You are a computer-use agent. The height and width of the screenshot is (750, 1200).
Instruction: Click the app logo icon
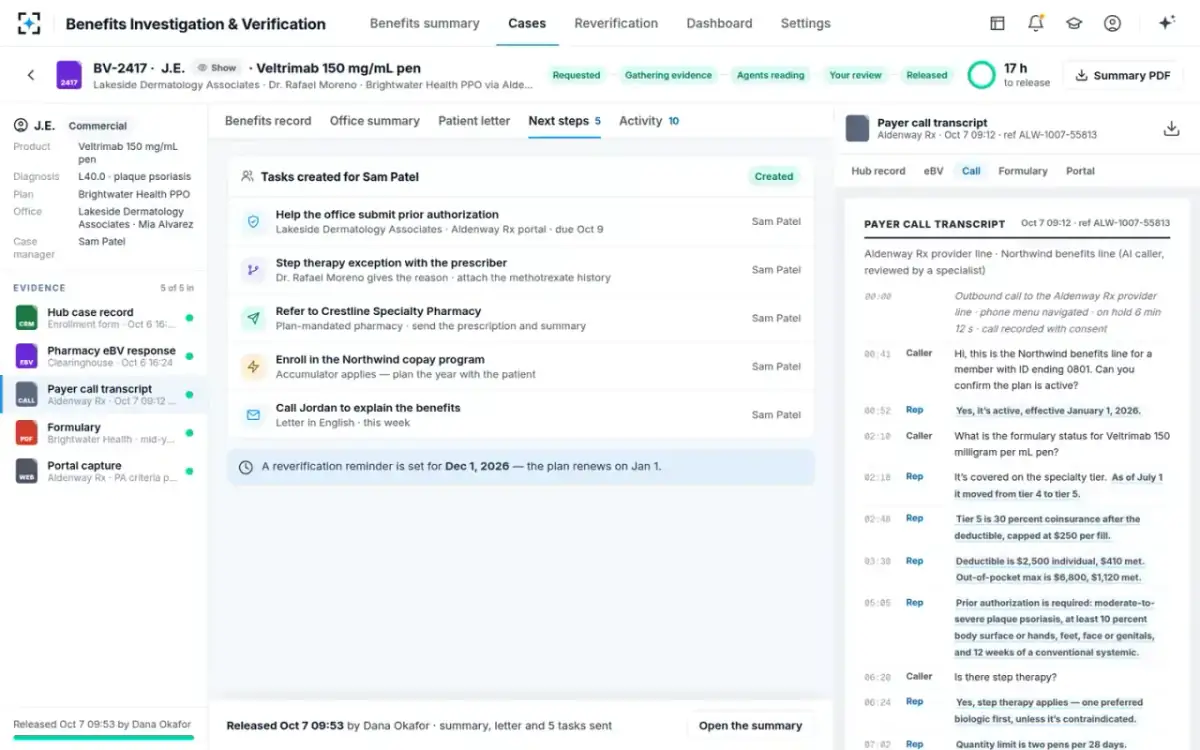30,23
